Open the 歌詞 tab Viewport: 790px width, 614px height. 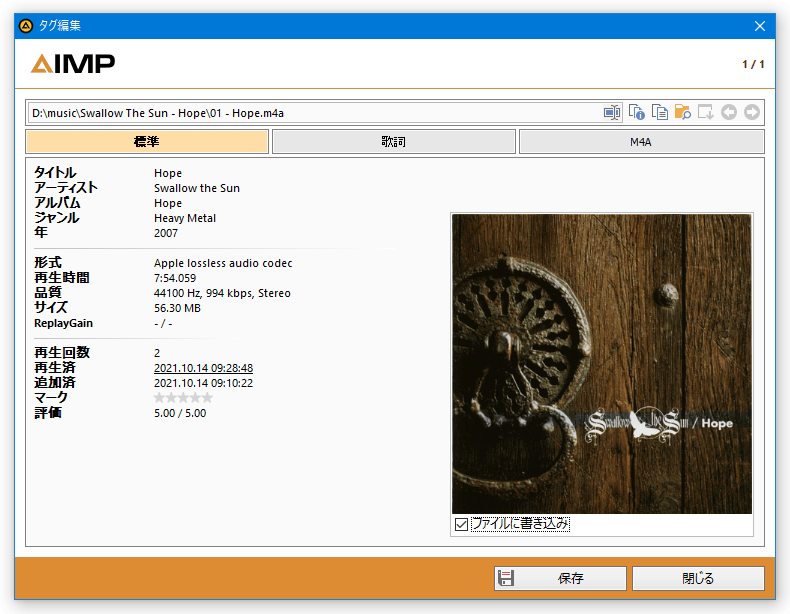pyautogui.click(x=393, y=142)
